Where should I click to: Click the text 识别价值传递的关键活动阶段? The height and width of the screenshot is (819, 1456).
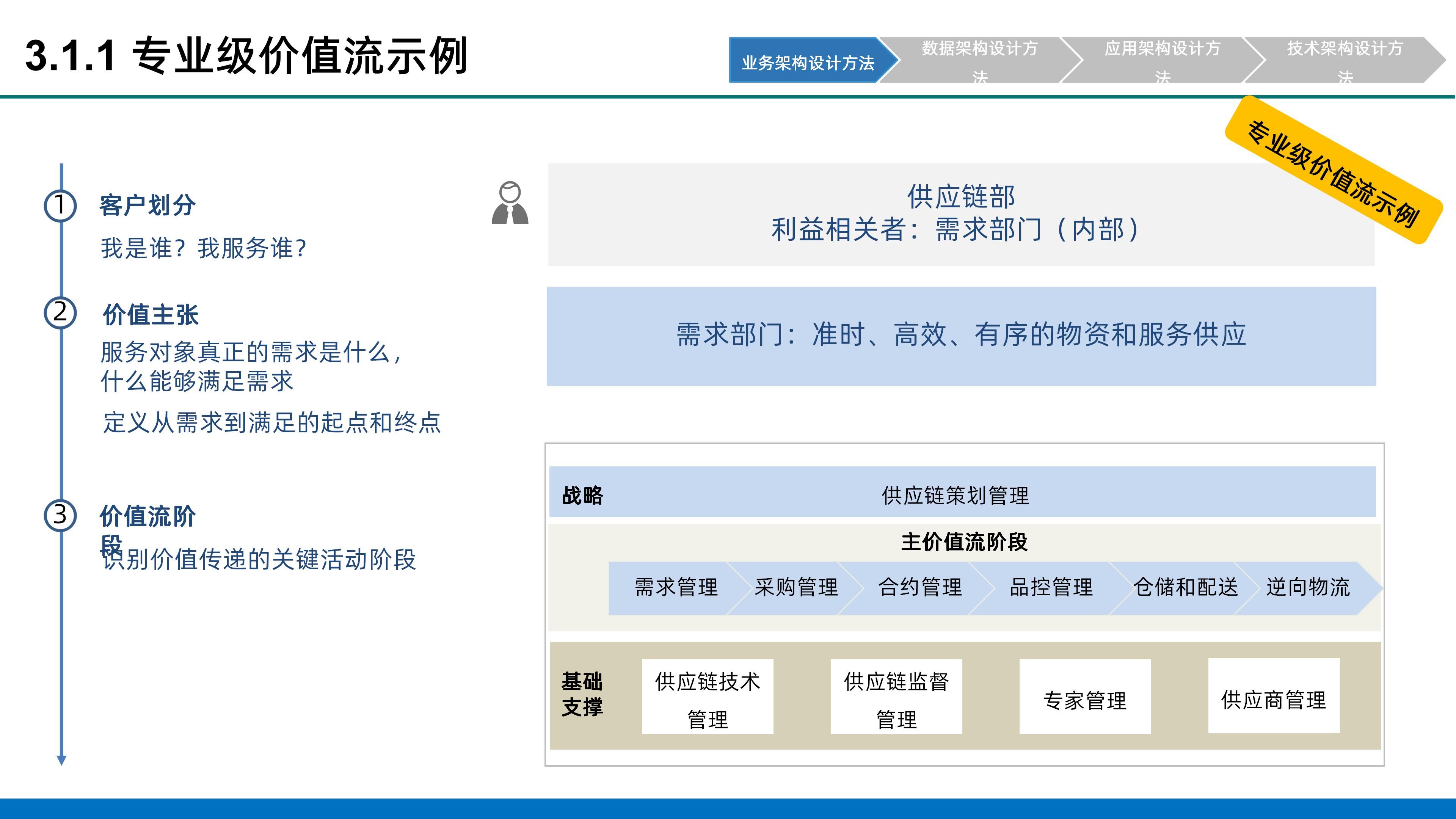point(259,560)
